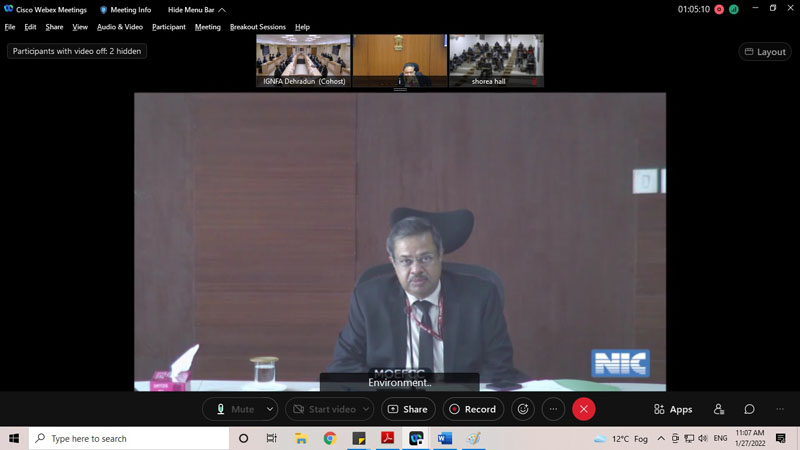Toggle recording with the Record button
800x450 pixels.
click(471, 409)
